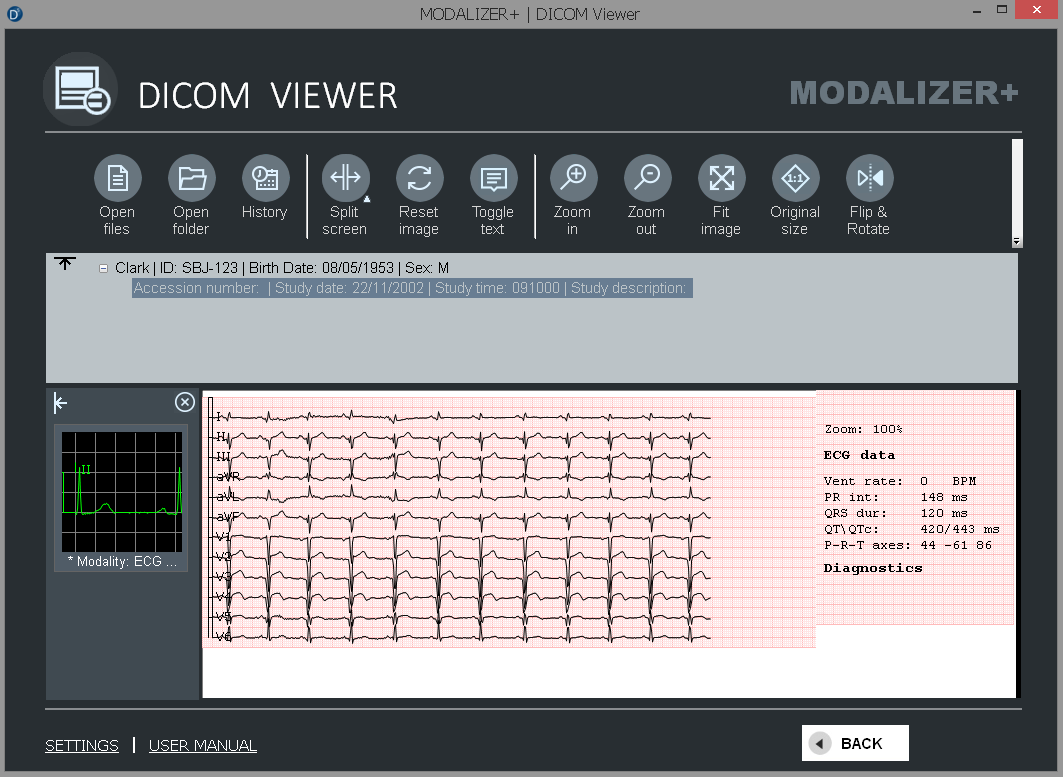The image size is (1063, 777).
Task: Collapse the thumbnail sidebar with arrow
Action: click(x=61, y=403)
